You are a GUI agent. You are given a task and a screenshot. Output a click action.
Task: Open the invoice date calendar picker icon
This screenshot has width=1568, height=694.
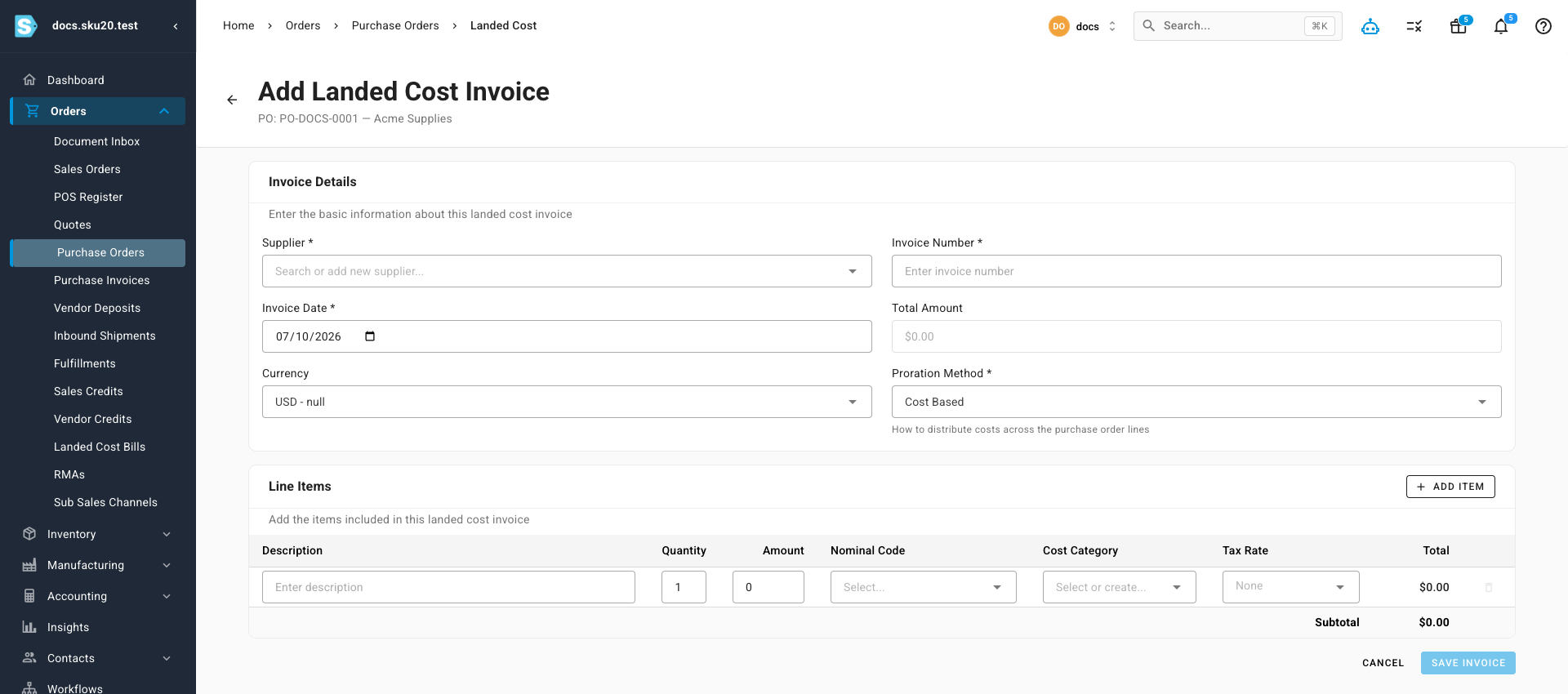pos(370,336)
